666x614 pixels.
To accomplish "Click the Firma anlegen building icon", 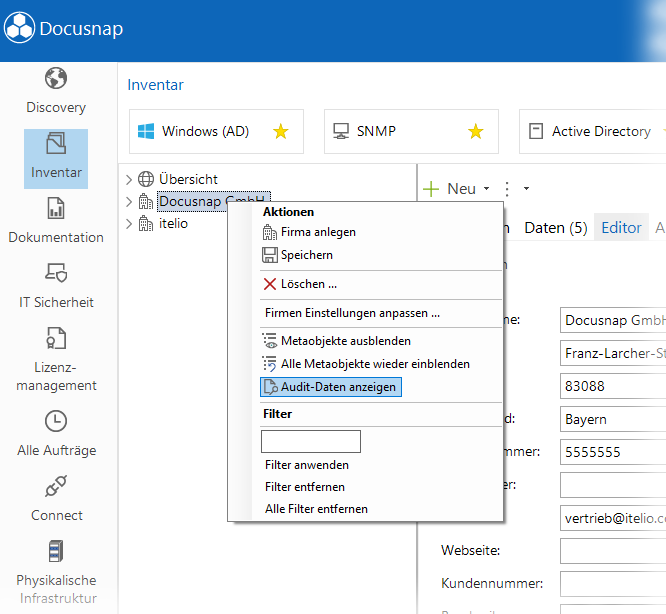I will click(270, 232).
